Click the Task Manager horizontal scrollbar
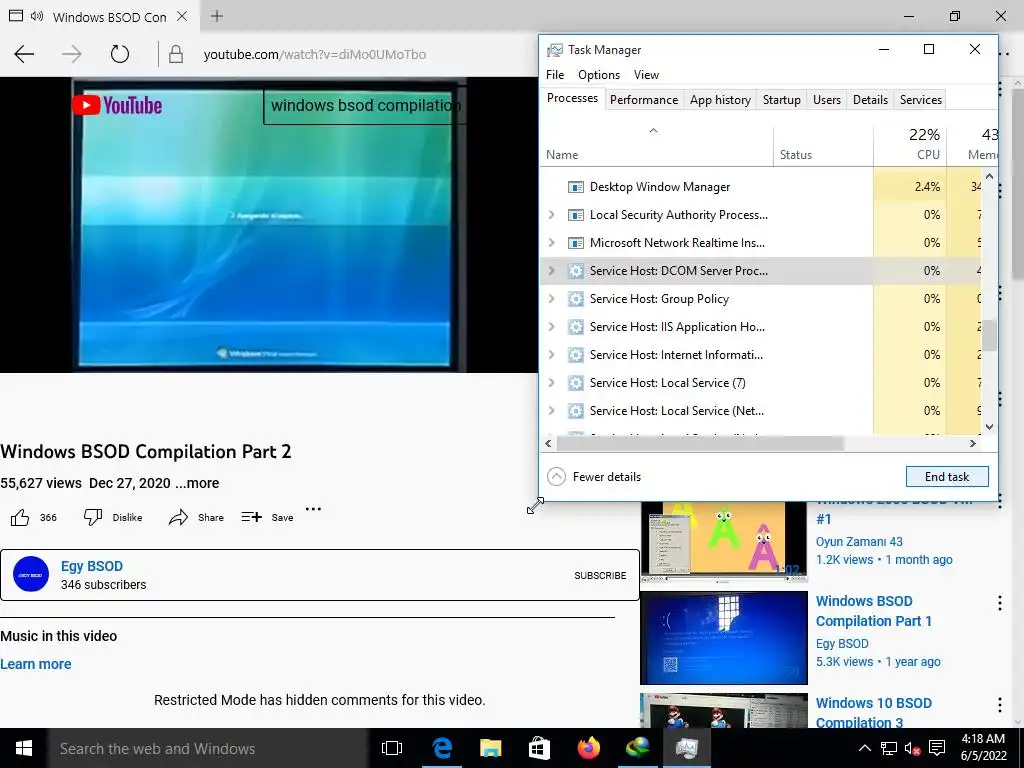 click(700, 444)
